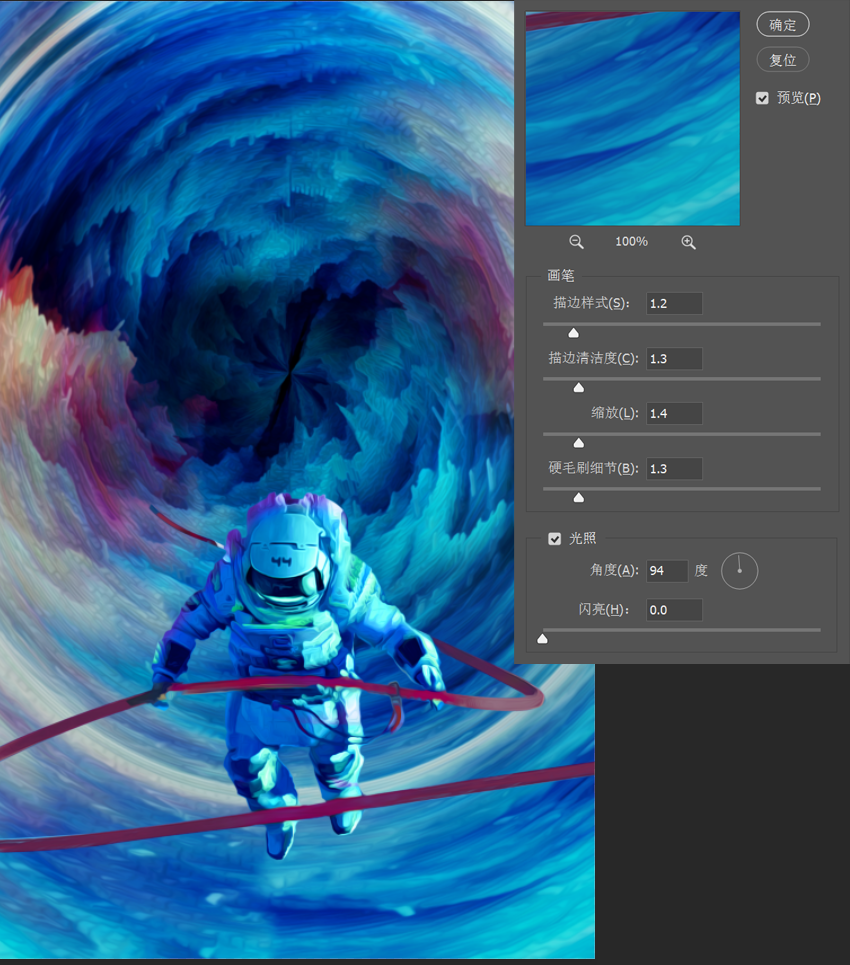Click the 闪亮 shine slider handle
This screenshot has height=965, width=850.
tap(542, 639)
